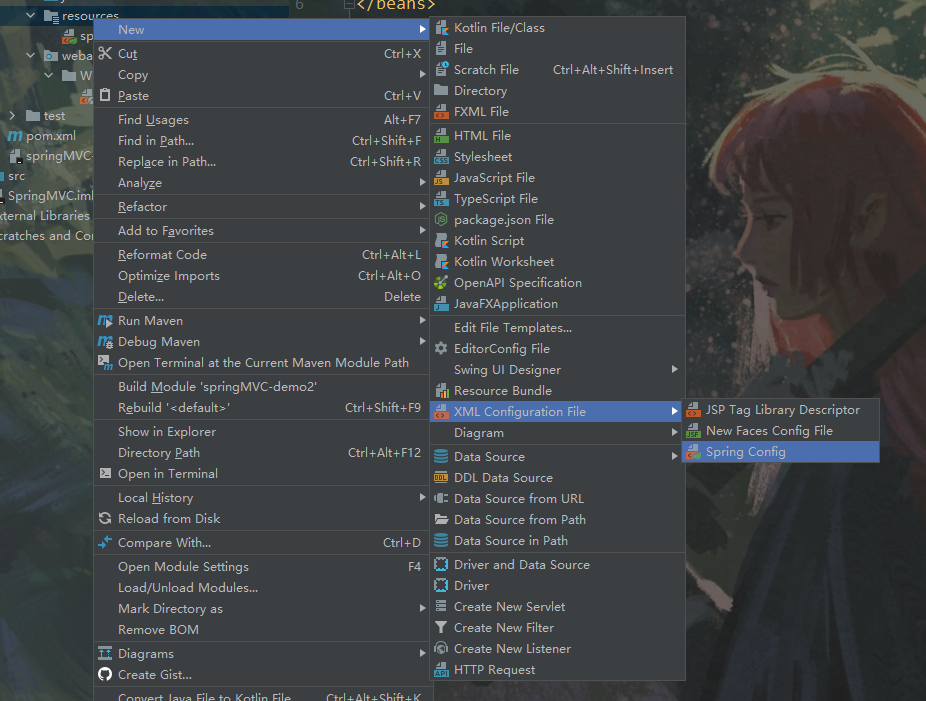
Task: Select Reformat Code menu entry
Action: pos(261,255)
